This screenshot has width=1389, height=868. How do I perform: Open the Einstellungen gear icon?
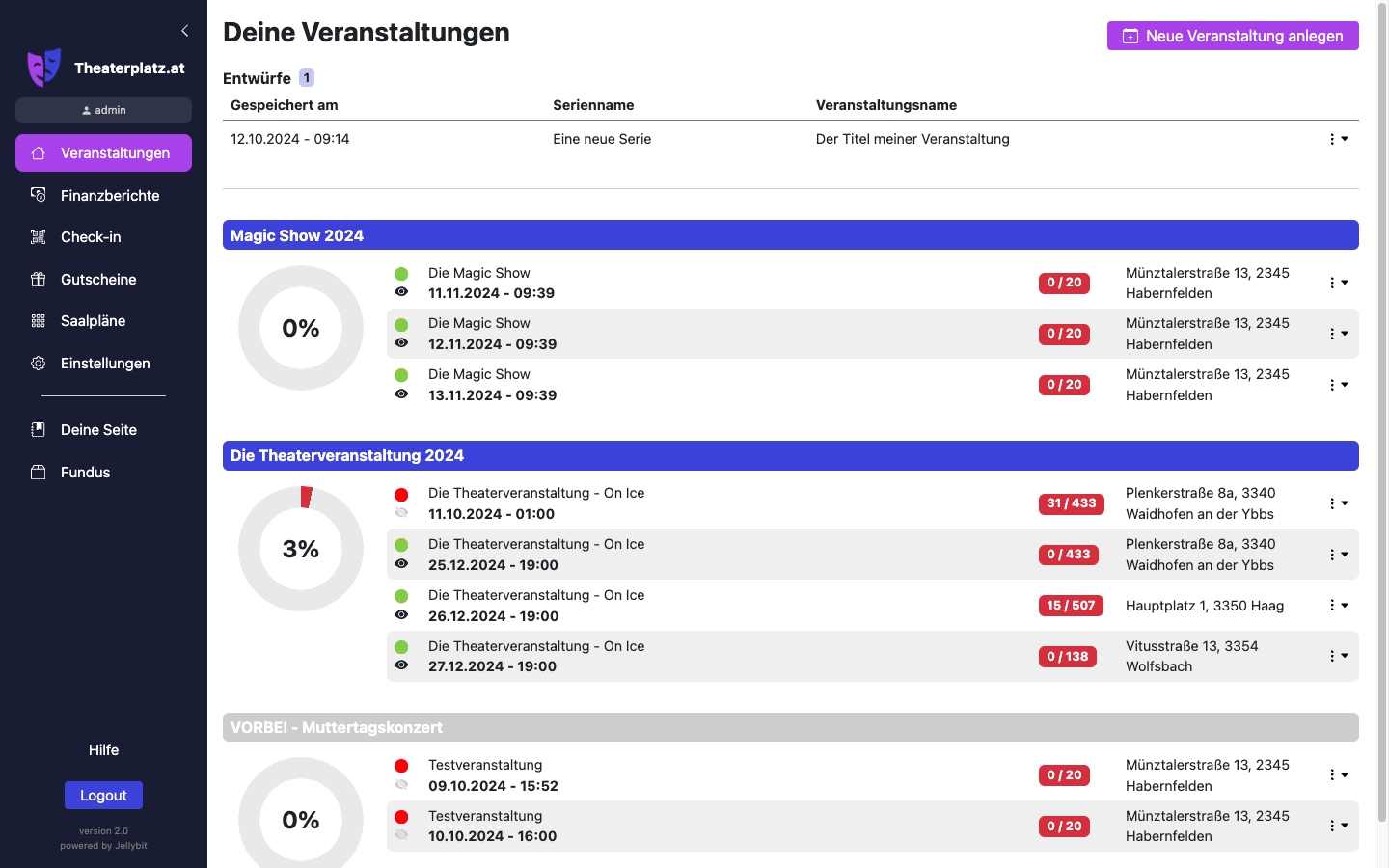[39, 364]
